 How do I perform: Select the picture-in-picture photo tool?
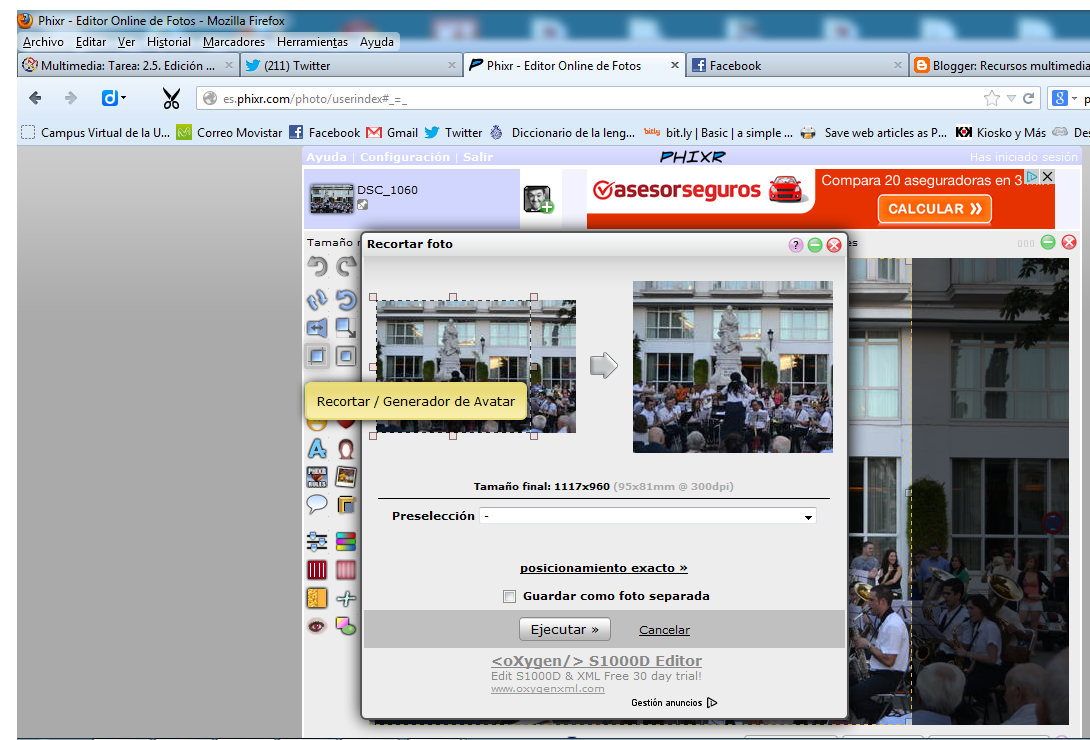[x=345, y=477]
